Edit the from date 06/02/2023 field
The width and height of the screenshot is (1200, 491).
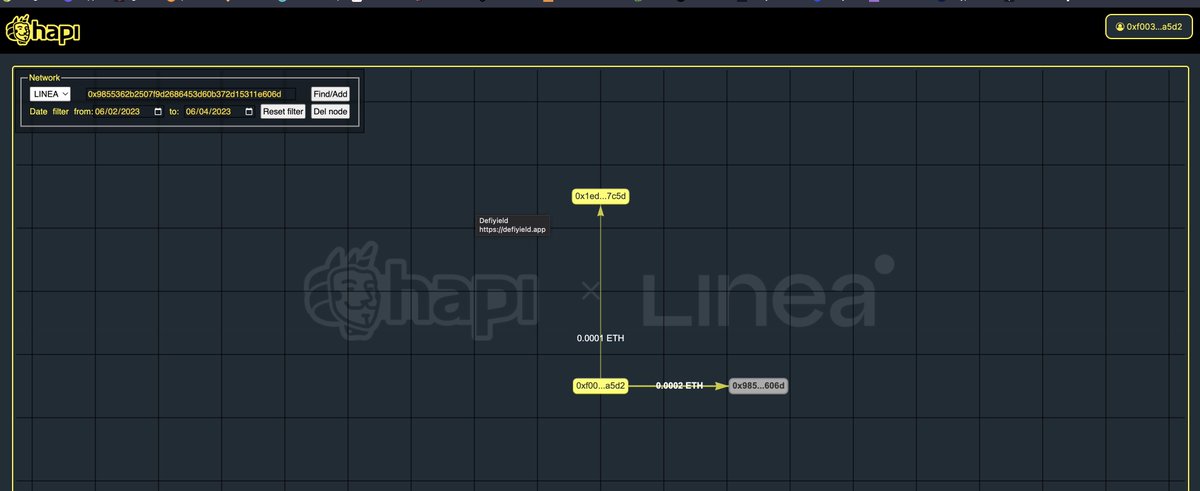(129, 112)
